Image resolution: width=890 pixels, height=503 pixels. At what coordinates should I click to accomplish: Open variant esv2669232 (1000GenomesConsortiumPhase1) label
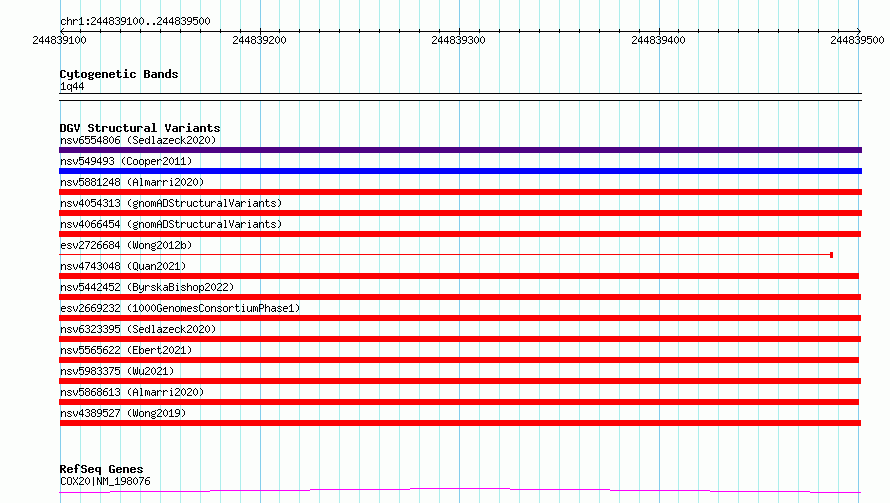pos(180,308)
